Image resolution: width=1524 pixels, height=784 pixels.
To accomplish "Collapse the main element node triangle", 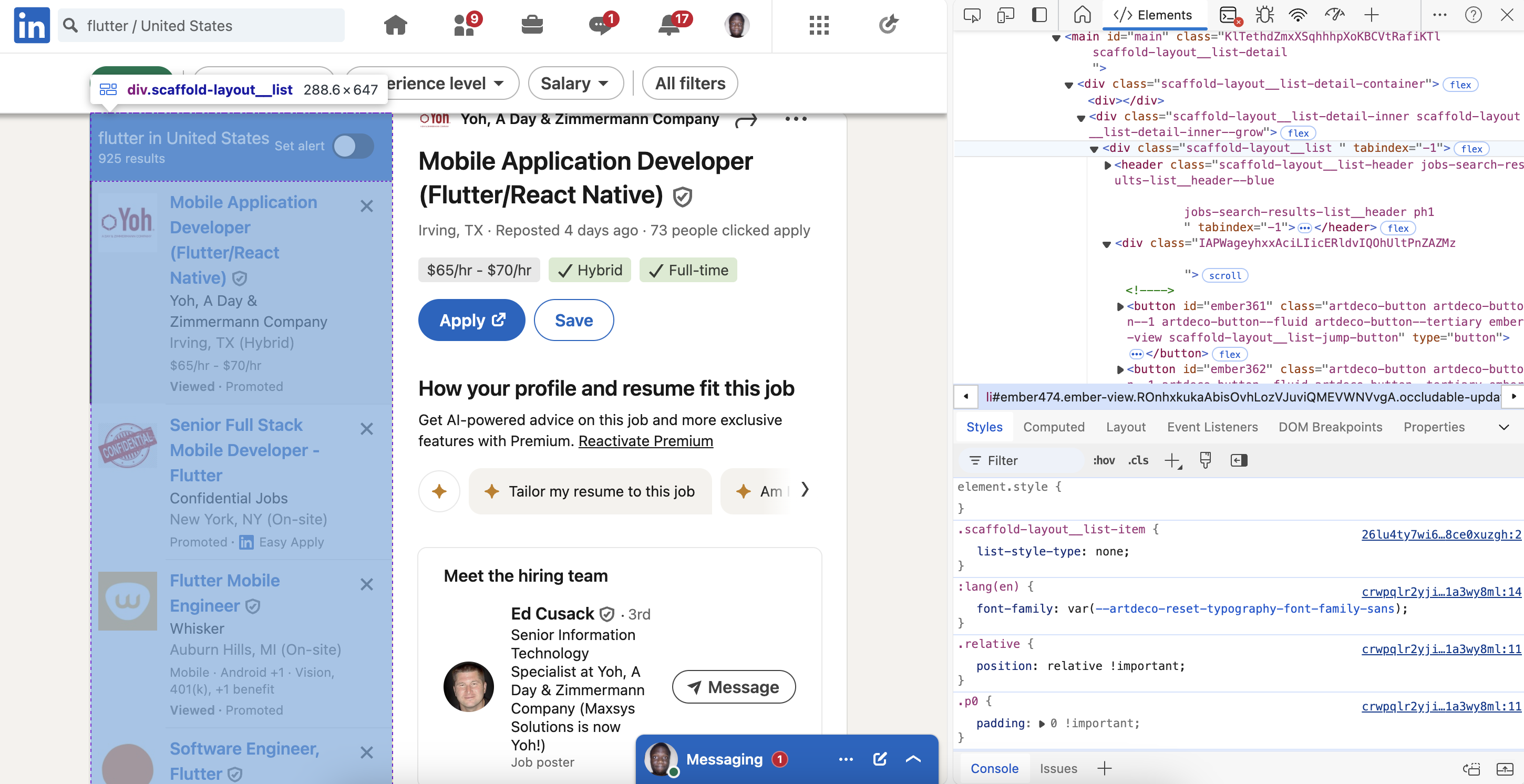I will pos(1057,38).
